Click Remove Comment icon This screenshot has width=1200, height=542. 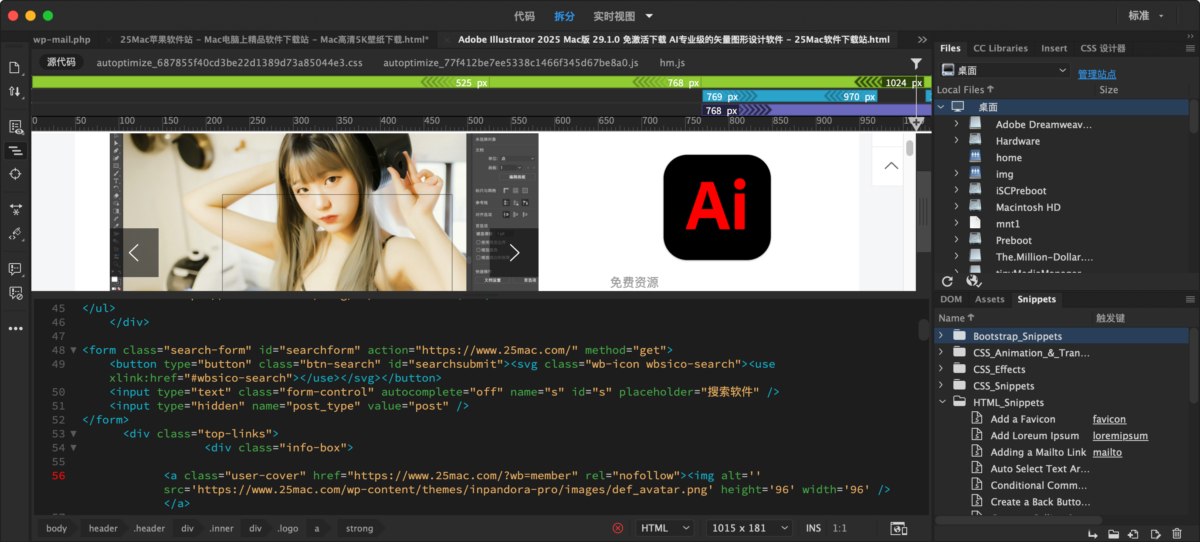(x=15, y=293)
